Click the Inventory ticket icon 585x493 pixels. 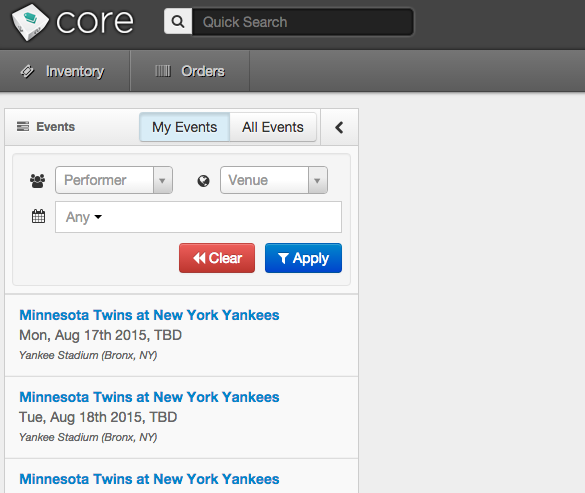click(x=27, y=71)
